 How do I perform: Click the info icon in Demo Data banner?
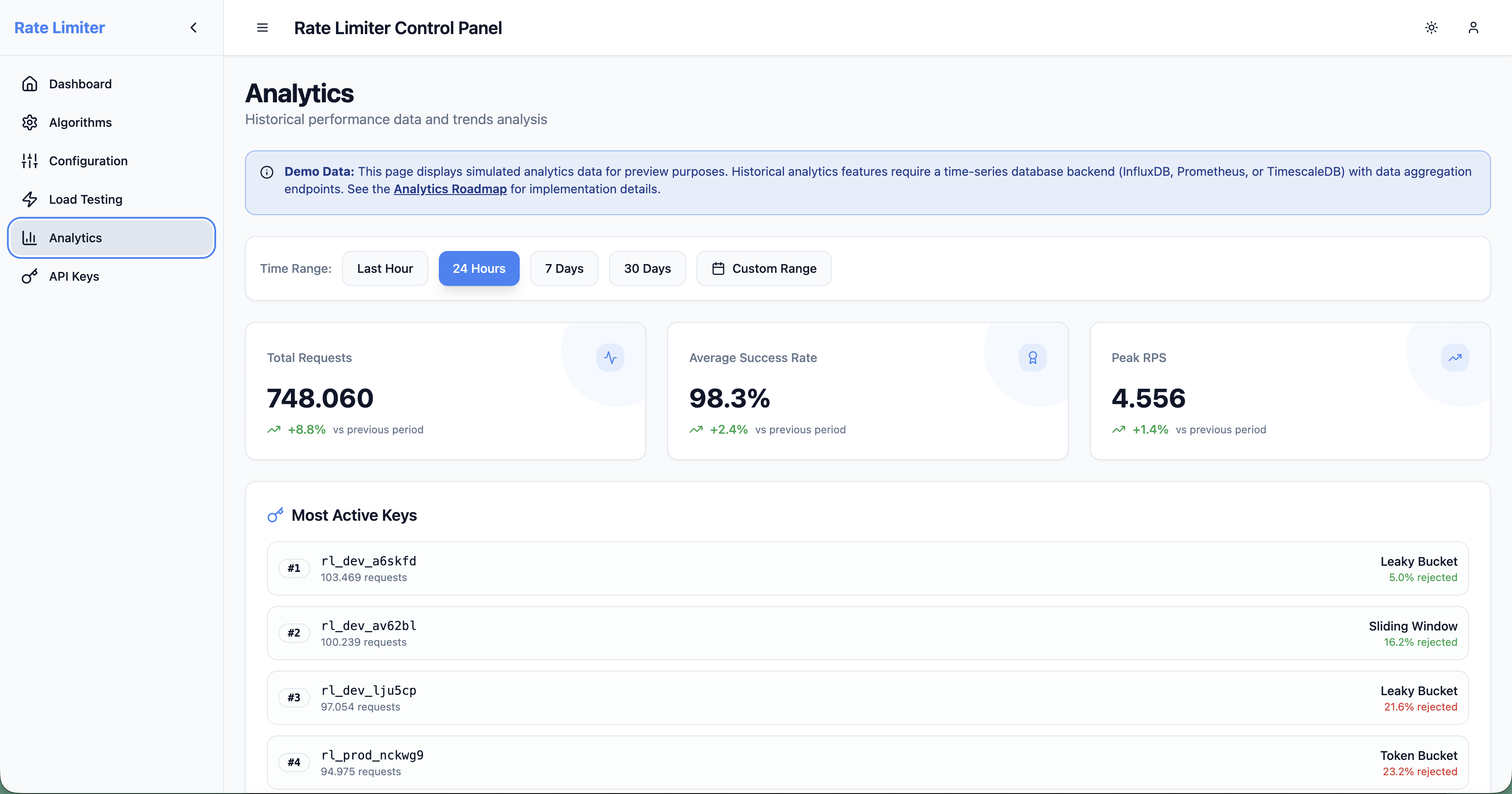pos(266,172)
